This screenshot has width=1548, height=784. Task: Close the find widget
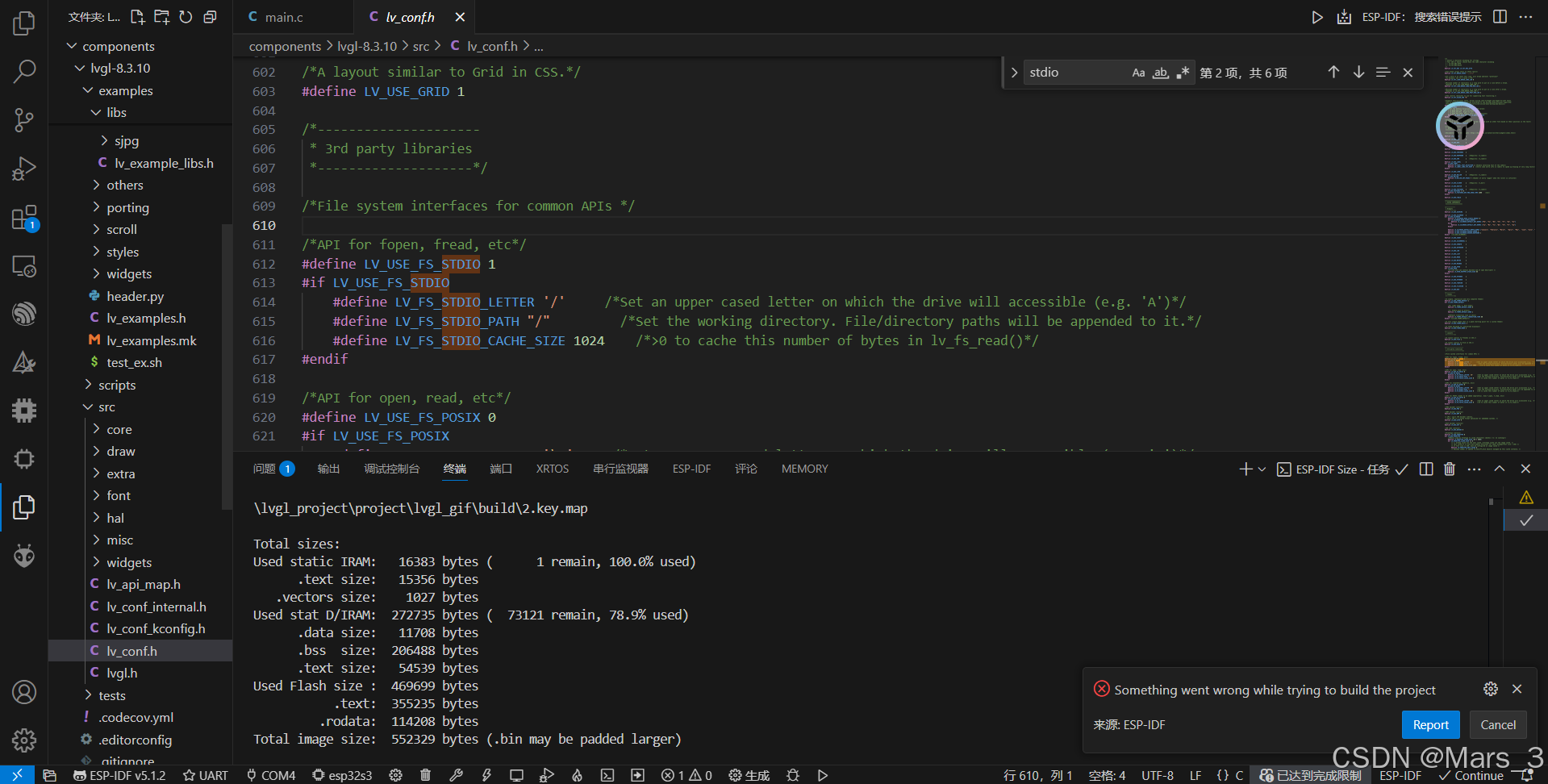1408,73
